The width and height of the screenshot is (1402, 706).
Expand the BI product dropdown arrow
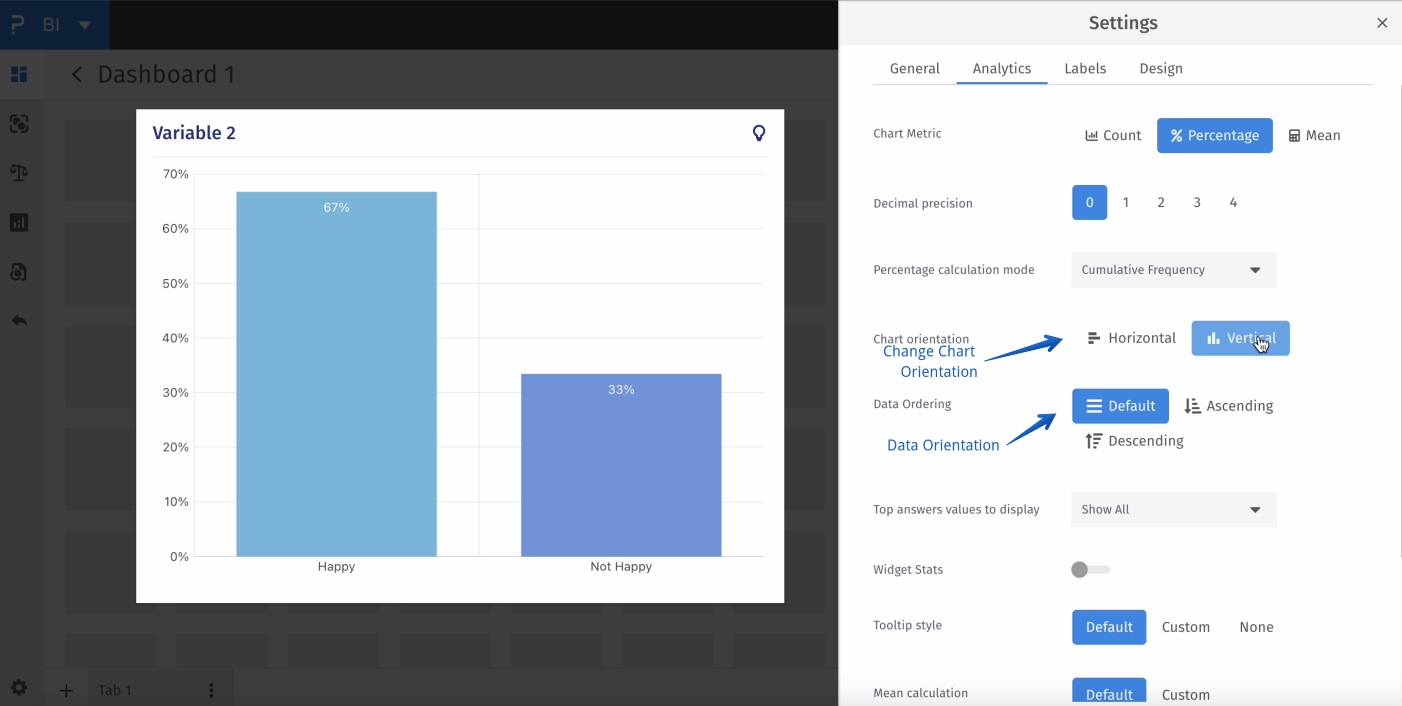pyautogui.click(x=85, y=25)
